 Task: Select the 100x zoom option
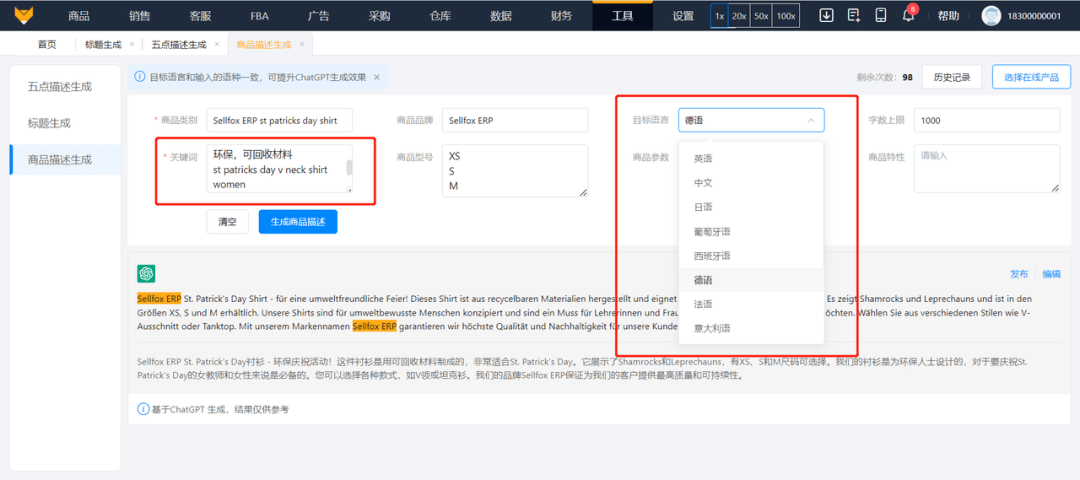[x=786, y=16]
